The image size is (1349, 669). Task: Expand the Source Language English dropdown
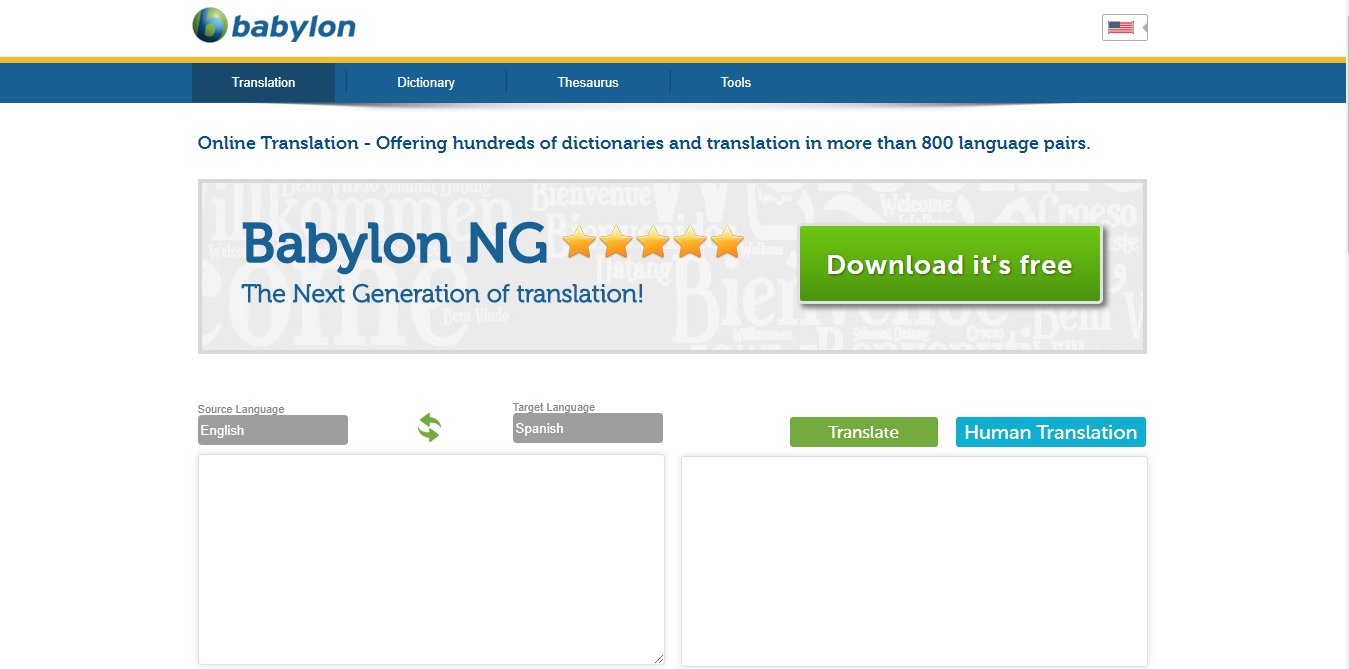tap(273, 430)
